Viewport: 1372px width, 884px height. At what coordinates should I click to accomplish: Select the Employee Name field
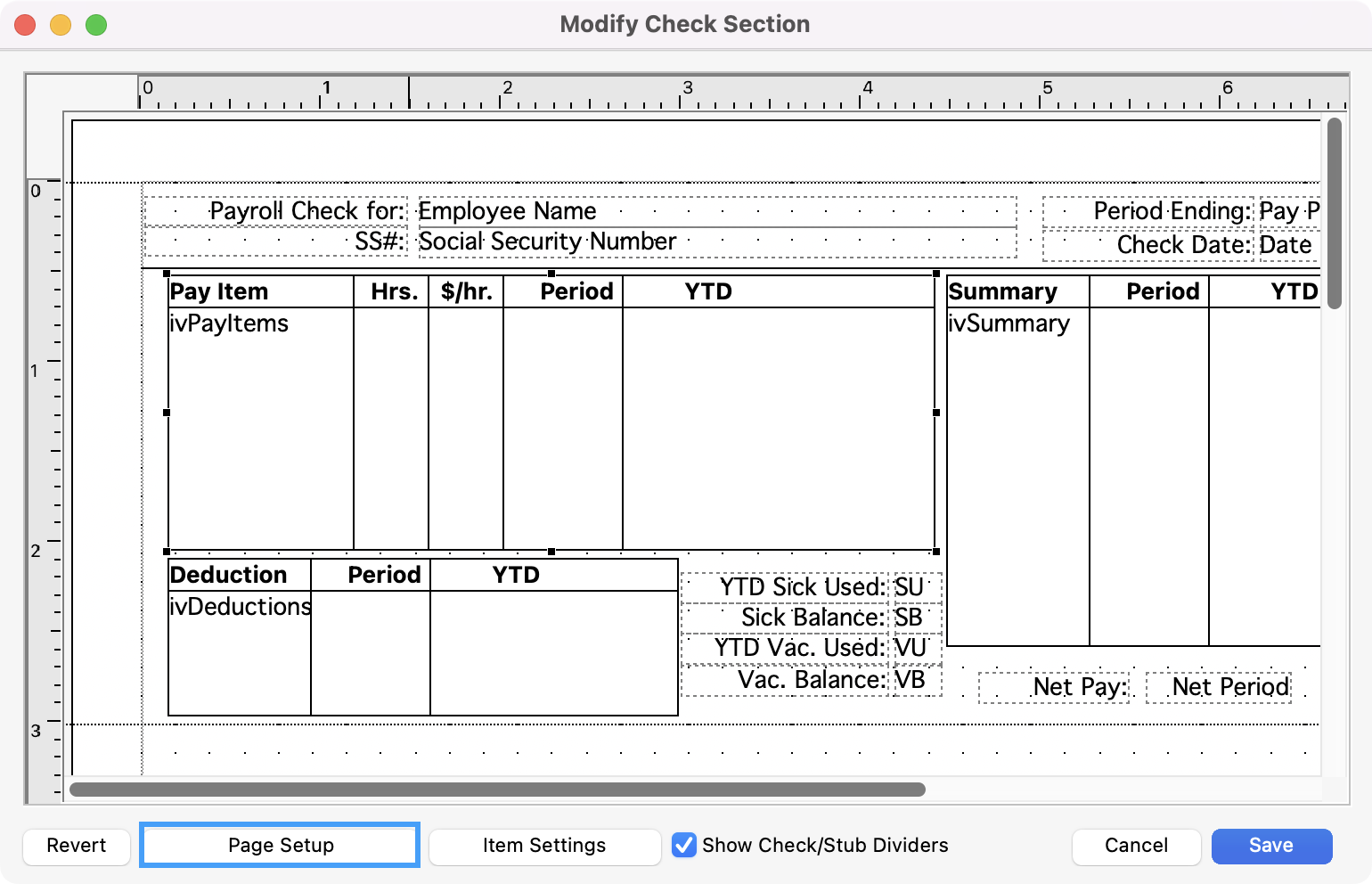[x=716, y=211]
